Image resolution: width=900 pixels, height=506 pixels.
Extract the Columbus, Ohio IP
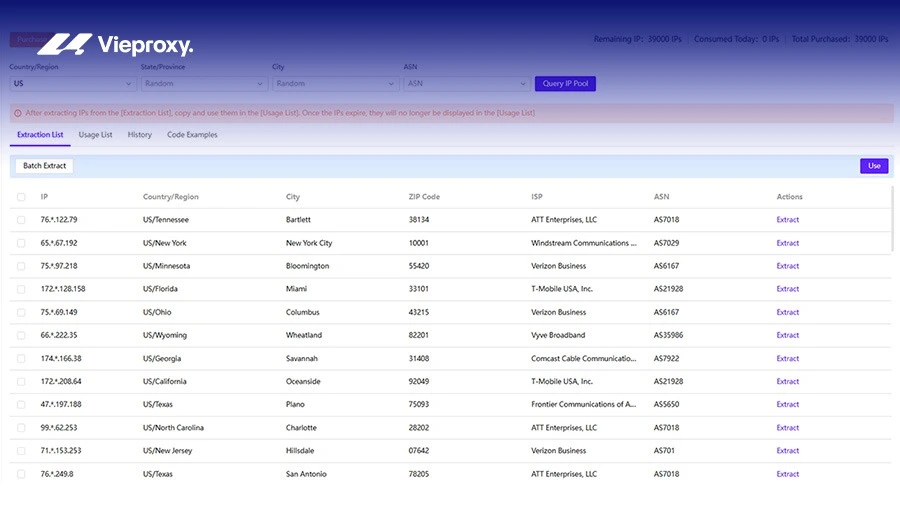(x=788, y=313)
